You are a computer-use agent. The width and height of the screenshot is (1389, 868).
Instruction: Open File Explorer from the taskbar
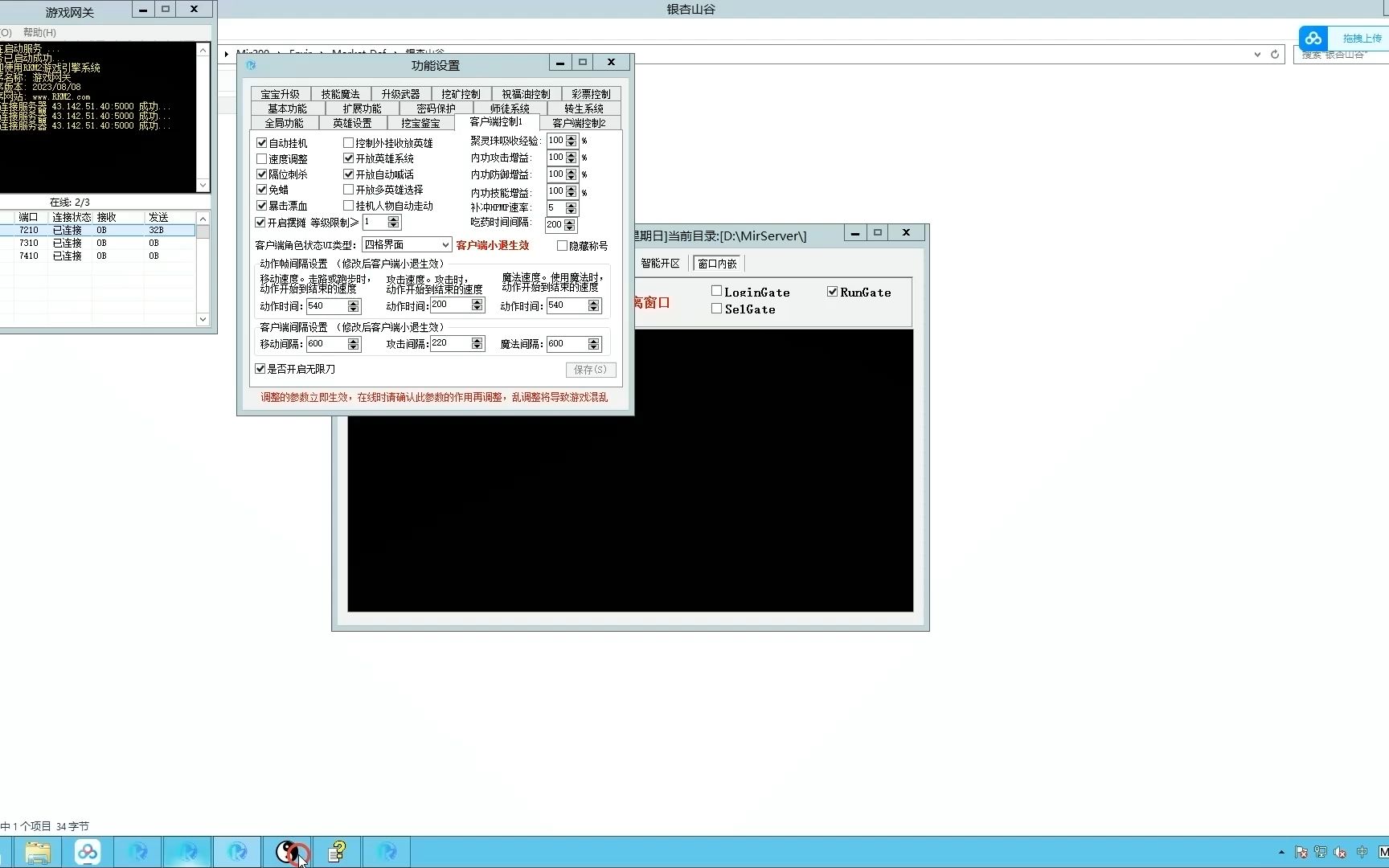(38, 852)
